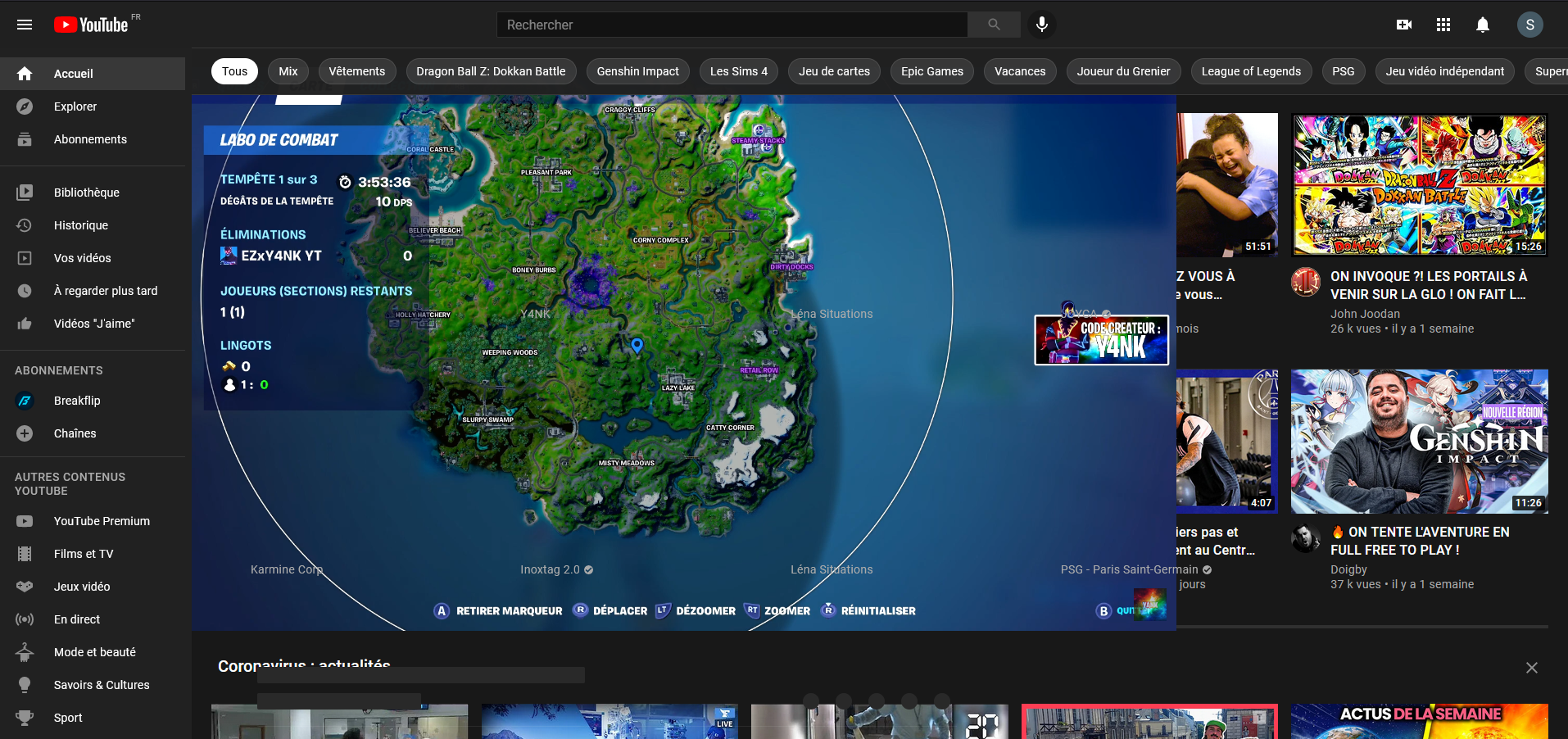The height and width of the screenshot is (739, 1568).
Task: Select the En direct sidebar icon
Action: (25, 619)
